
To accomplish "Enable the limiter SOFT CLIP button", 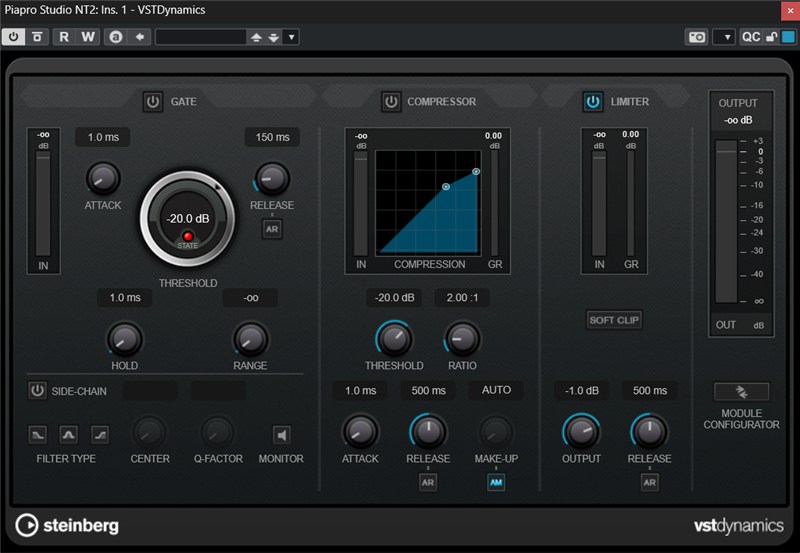I will pos(614,320).
